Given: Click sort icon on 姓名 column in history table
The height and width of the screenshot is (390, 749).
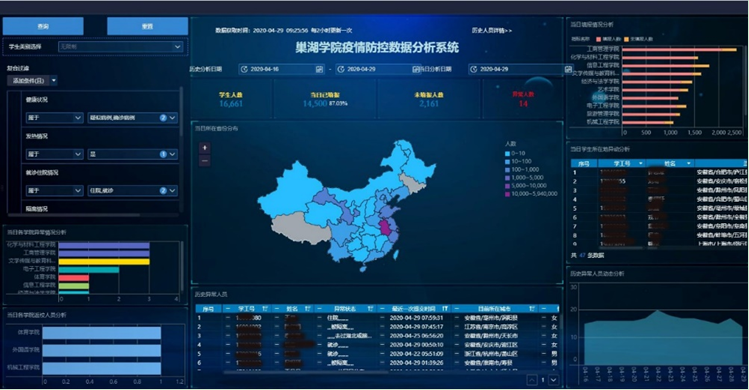Looking at the screenshot, I should coord(308,309).
